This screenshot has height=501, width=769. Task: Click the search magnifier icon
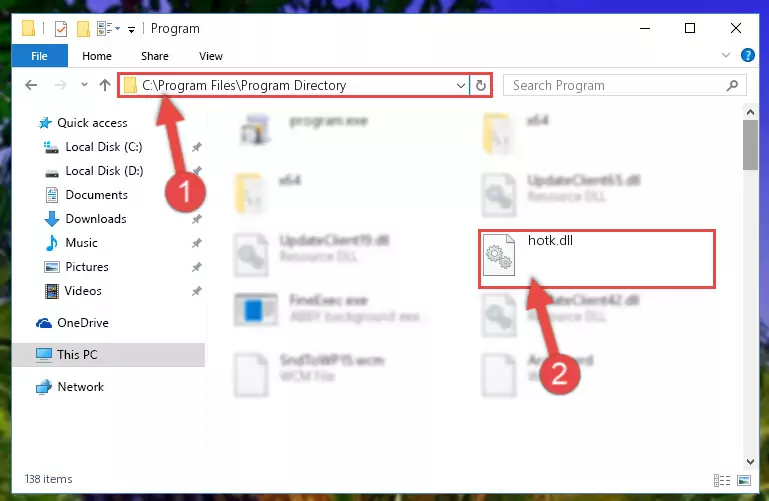click(732, 85)
